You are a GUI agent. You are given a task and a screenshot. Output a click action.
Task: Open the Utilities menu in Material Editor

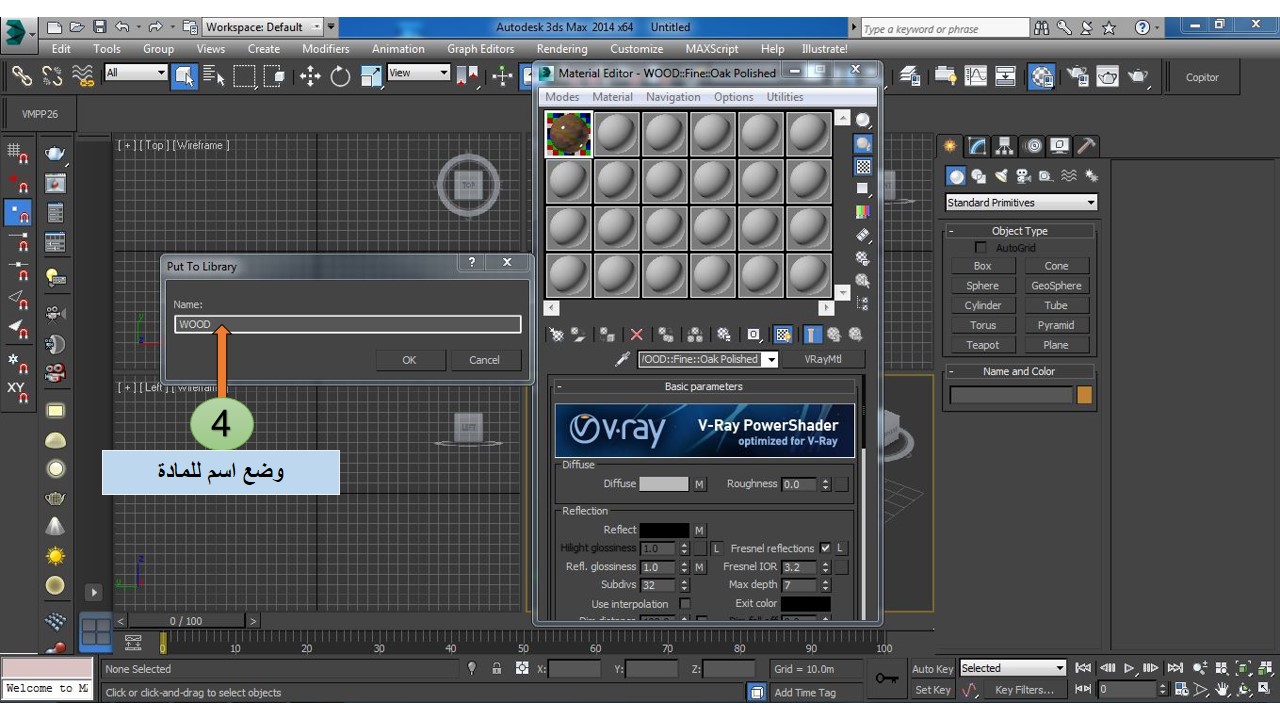coord(785,97)
